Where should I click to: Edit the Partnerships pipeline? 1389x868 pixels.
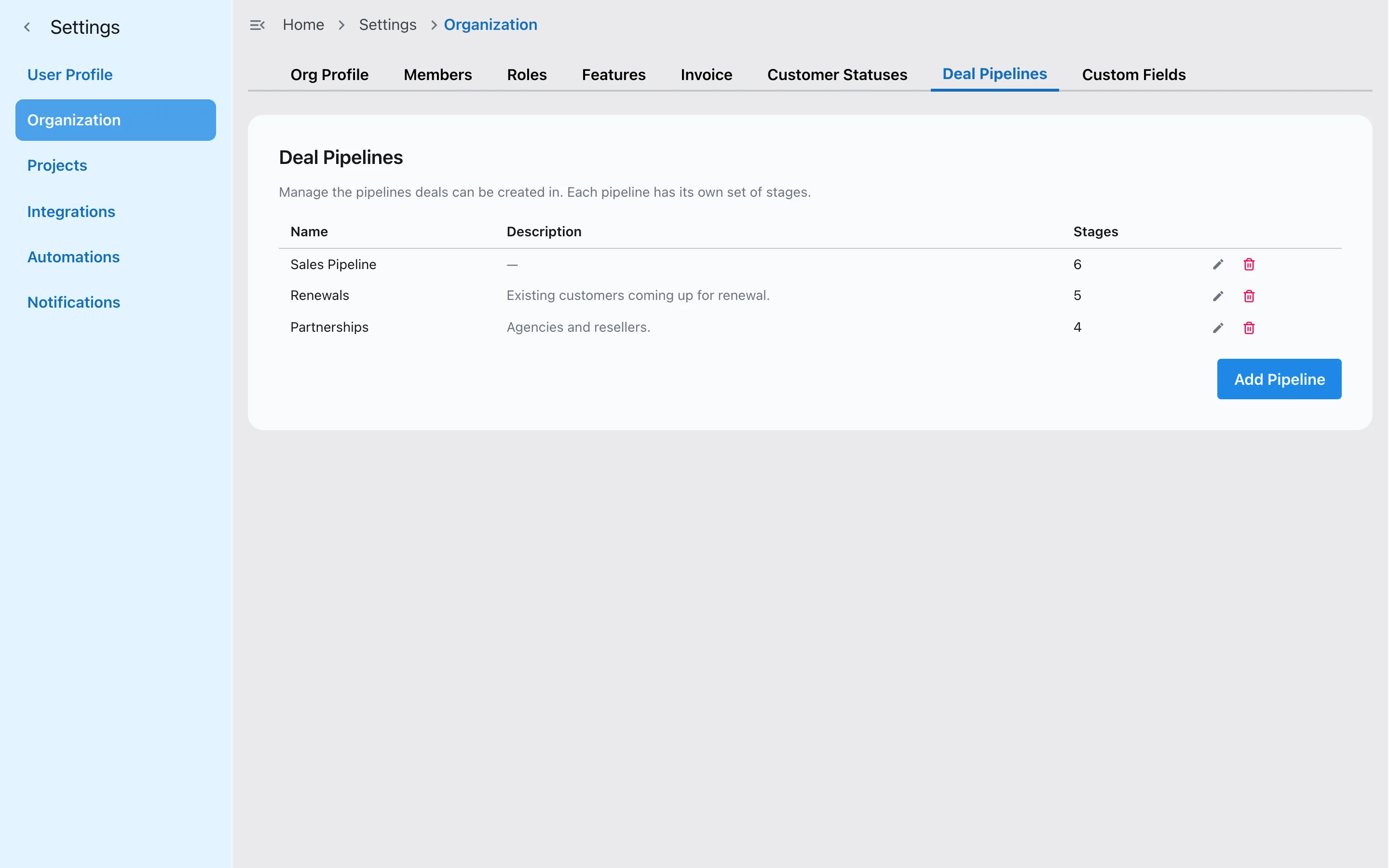(1218, 328)
